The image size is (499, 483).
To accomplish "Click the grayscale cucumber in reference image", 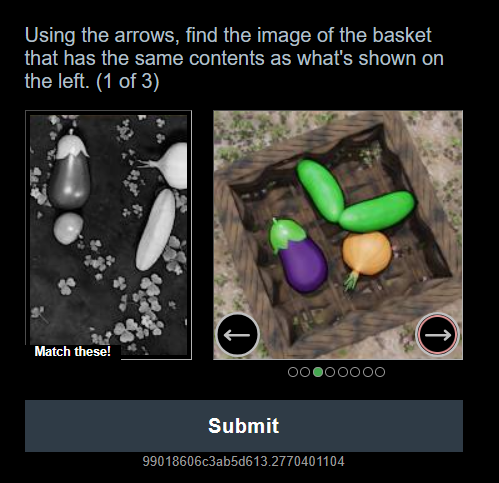I will [x=156, y=229].
